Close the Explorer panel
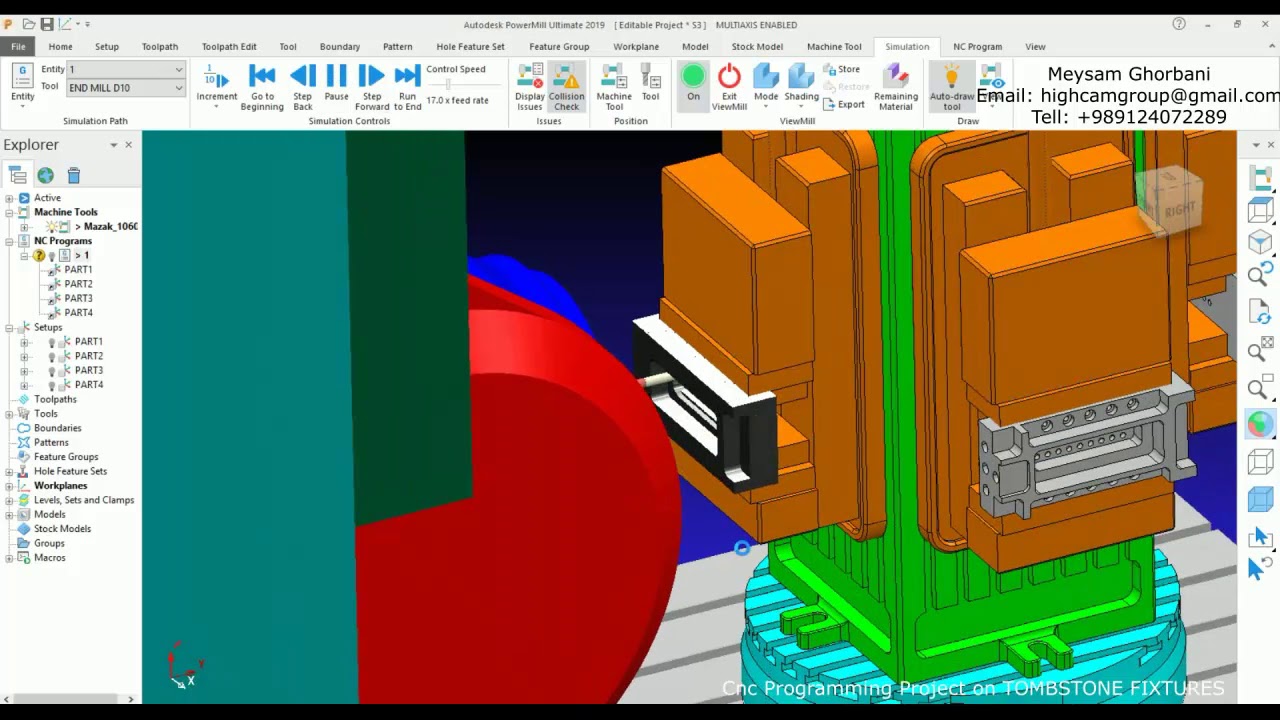The image size is (1280, 720). point(128,145)
